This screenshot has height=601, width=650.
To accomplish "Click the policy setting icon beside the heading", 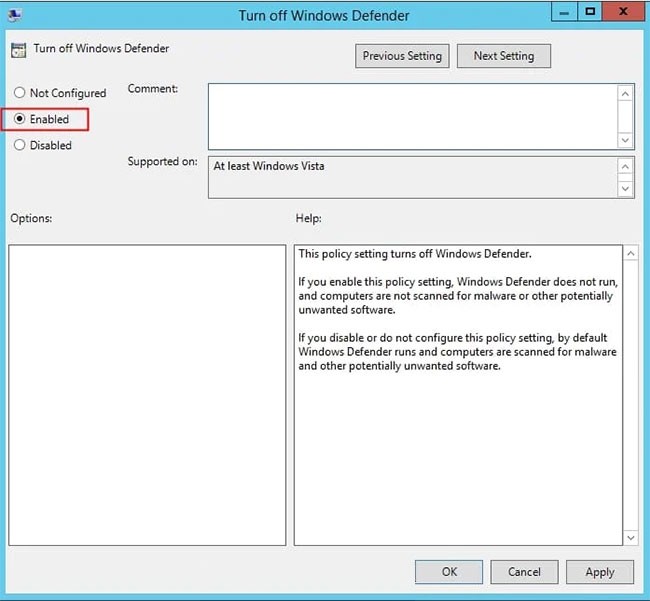I will coord(19,50).
